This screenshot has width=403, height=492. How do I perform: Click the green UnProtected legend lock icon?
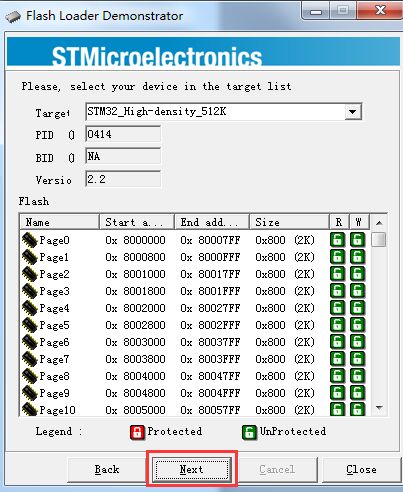point(249,432)
